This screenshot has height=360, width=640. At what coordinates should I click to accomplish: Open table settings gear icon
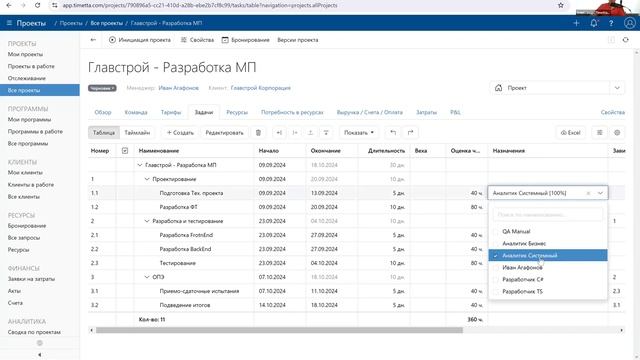point(617,133)
